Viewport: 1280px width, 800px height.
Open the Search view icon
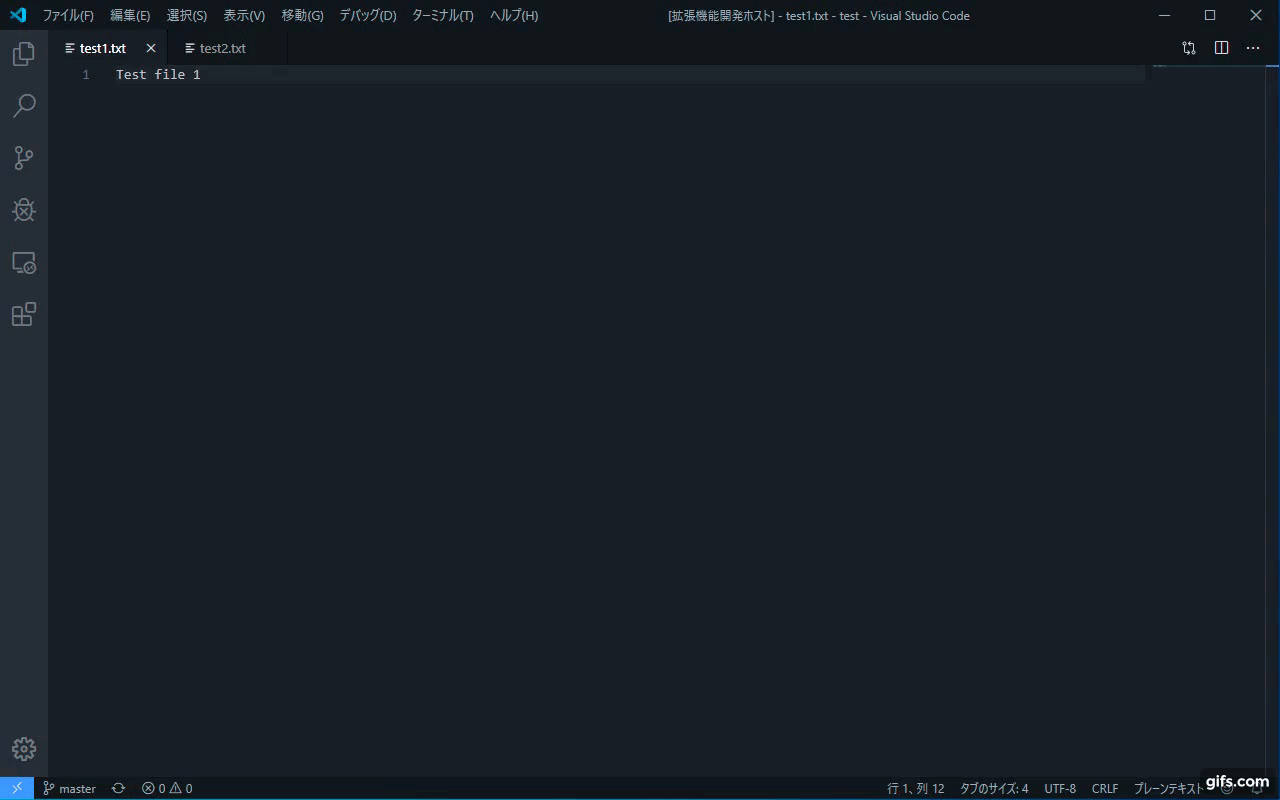point(24,106)
